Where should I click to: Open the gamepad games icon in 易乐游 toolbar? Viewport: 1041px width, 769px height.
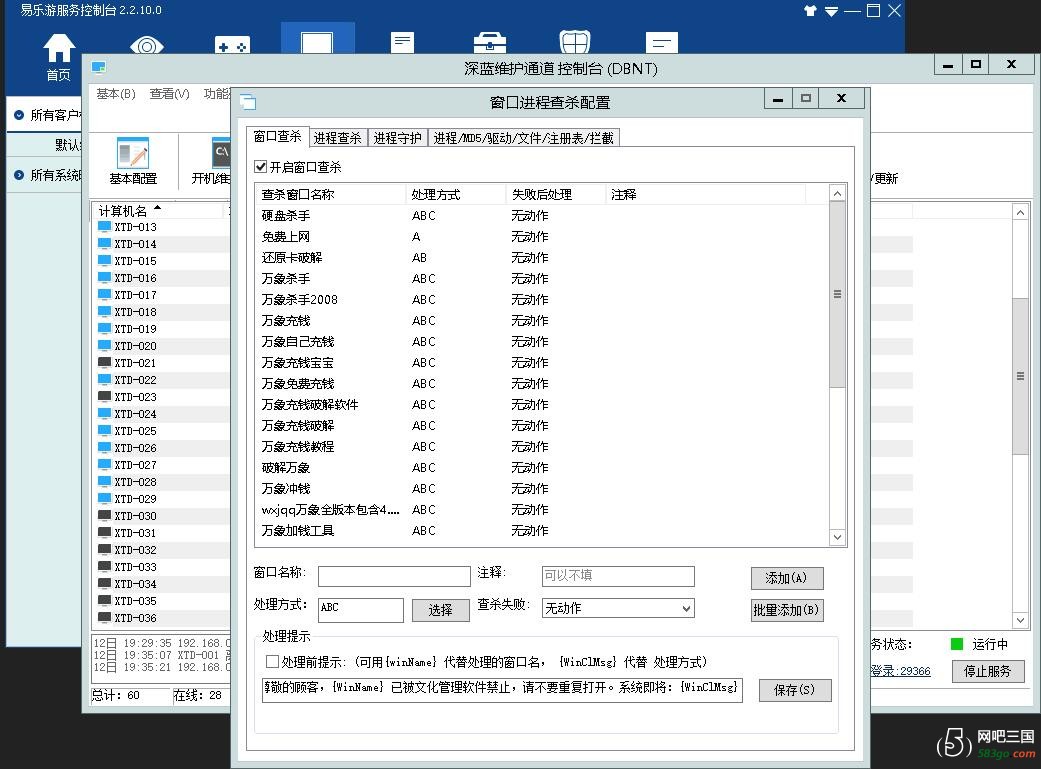232,45
